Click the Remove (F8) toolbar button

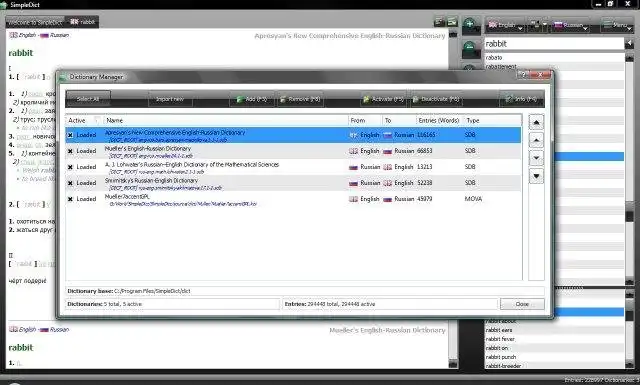point(300,99)
